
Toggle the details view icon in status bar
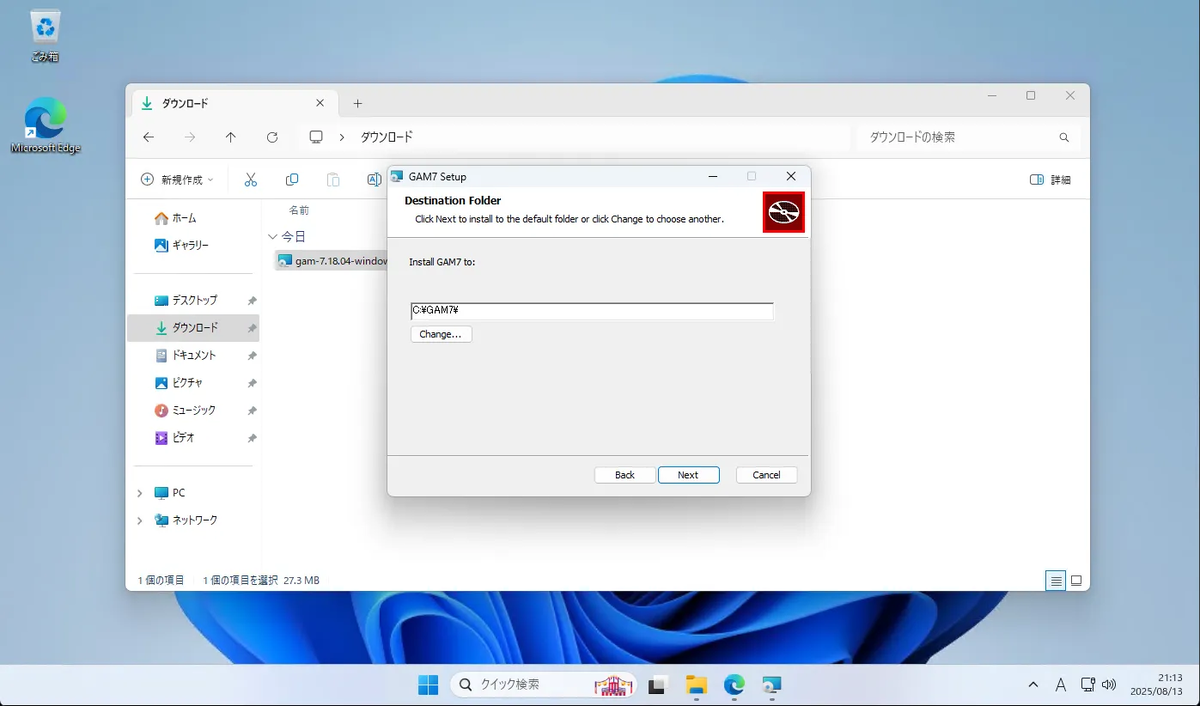1055,580
